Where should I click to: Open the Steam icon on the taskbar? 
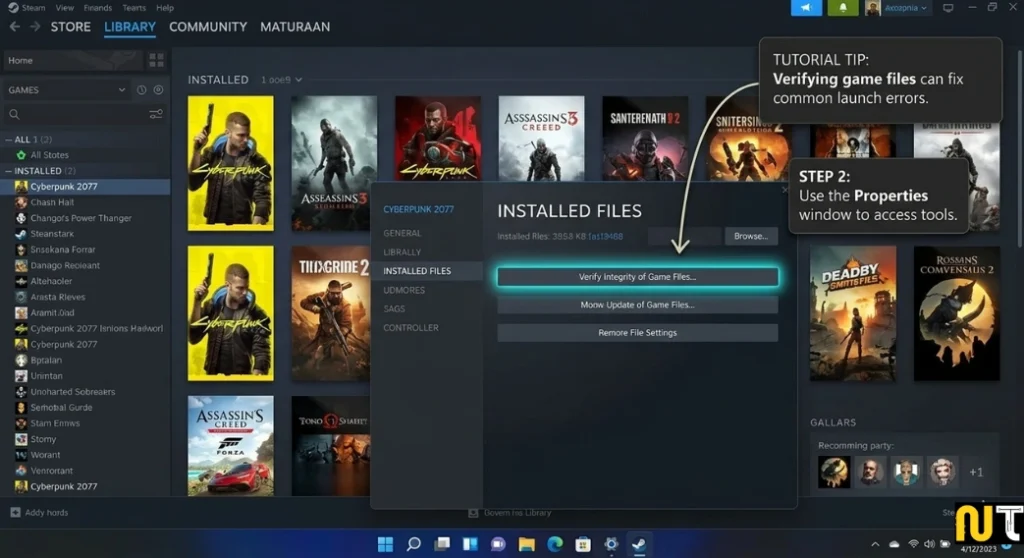639,544
